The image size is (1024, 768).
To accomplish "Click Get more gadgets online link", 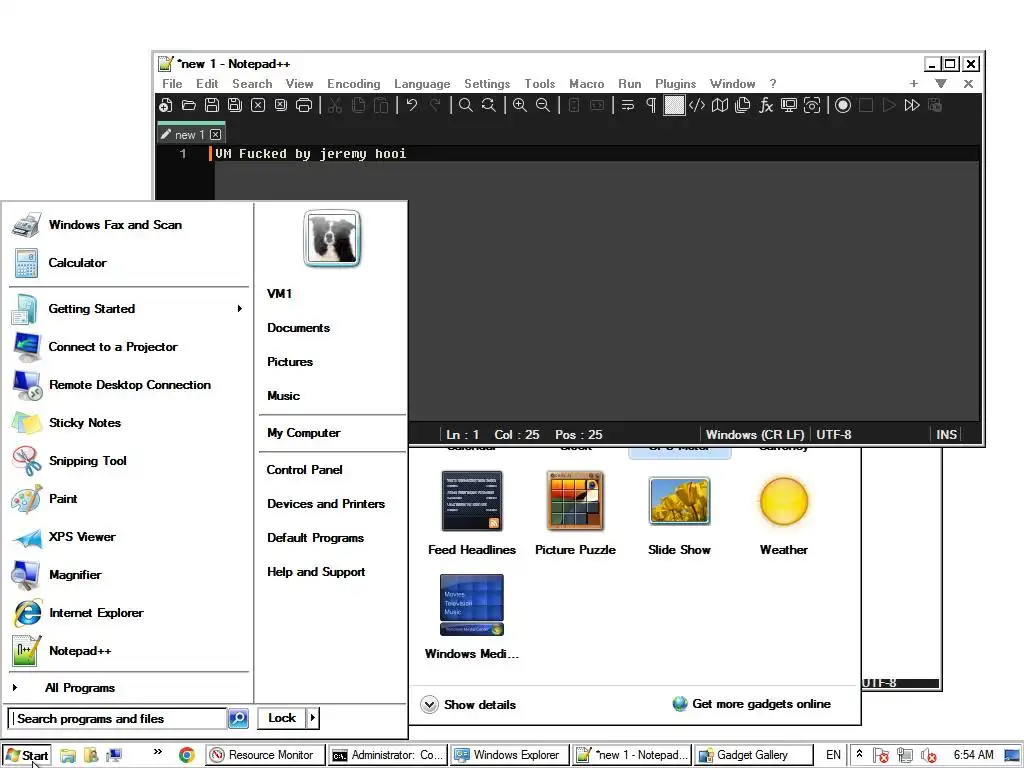I will point(752,703).
